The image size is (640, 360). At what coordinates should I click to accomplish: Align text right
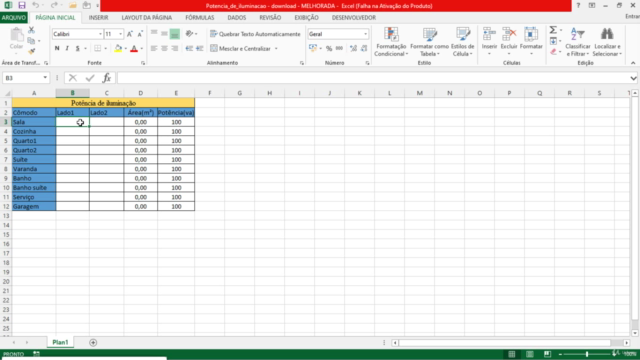coord(175,49)
